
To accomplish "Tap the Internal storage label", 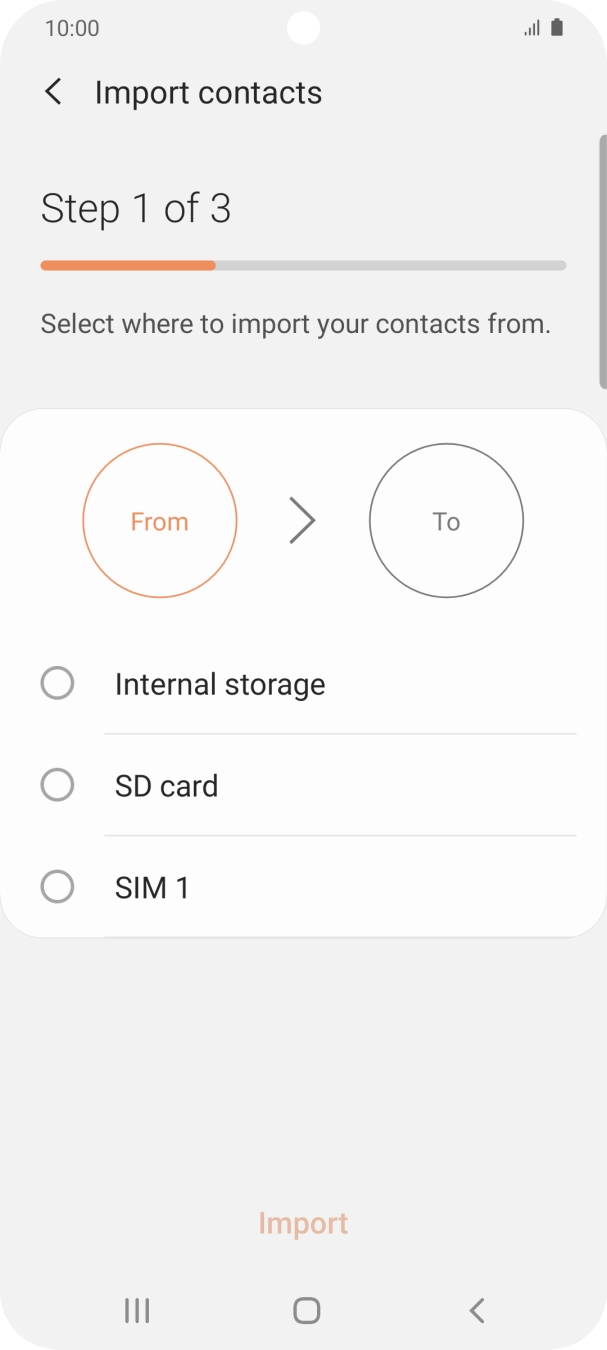I will click(x=220, y=685).
